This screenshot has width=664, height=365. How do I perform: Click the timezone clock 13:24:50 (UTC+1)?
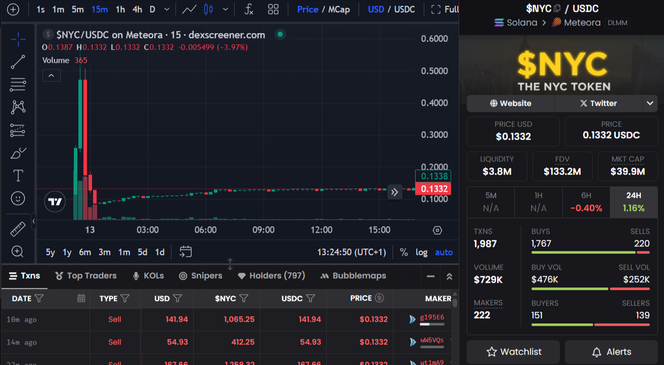(351, 252)
